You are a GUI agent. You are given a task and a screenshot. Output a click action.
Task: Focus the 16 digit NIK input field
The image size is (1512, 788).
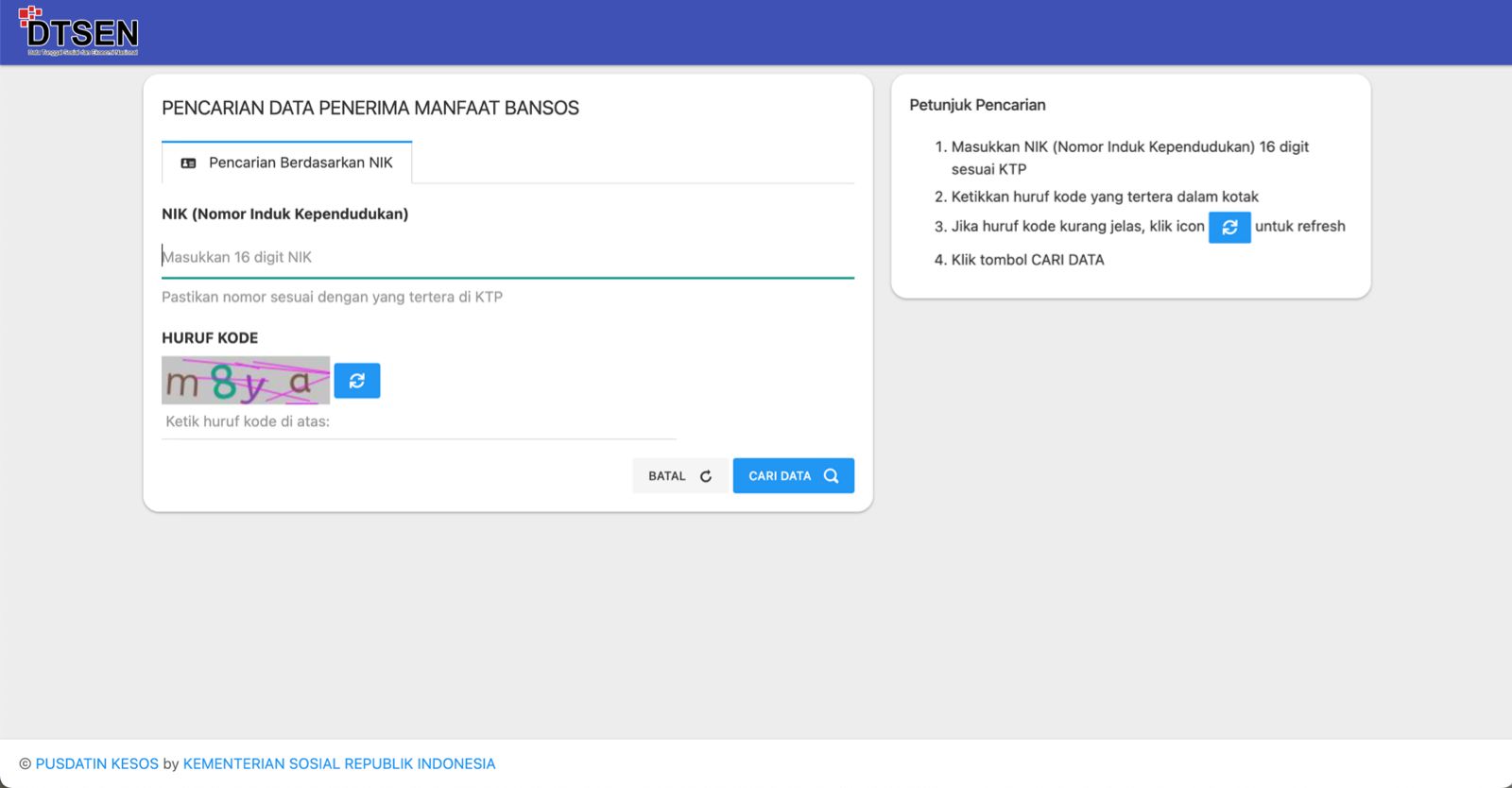tap(507, 257)
